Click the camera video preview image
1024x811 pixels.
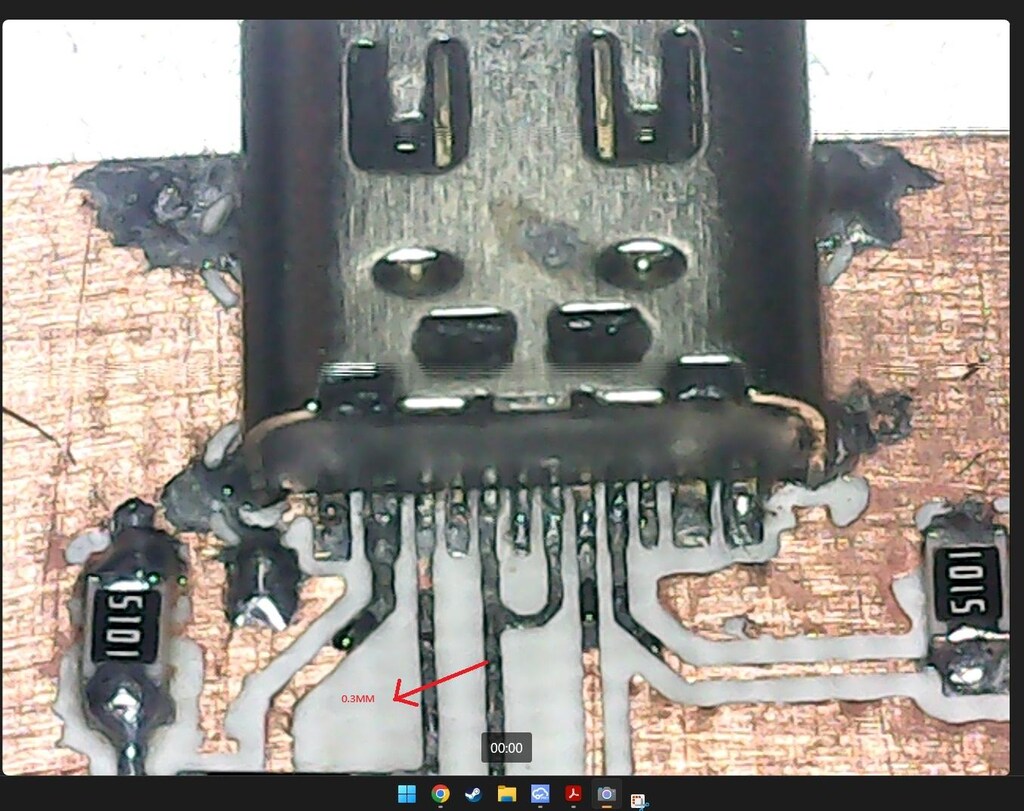(x=506, y=398)
